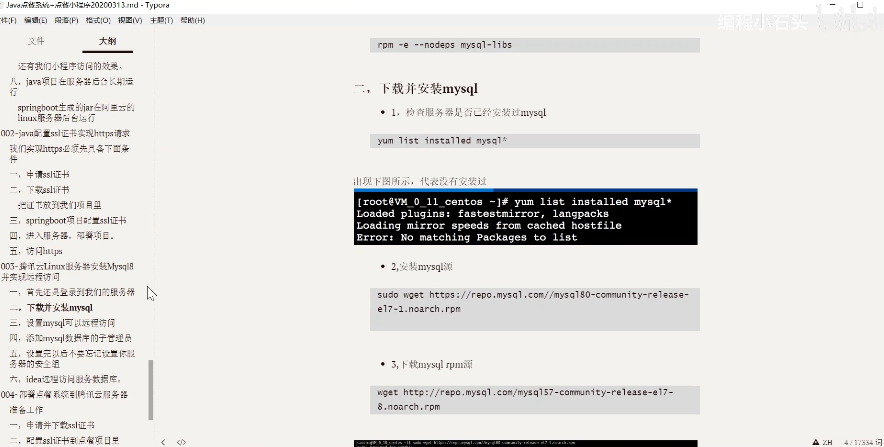The image size is (884, 447).
Task: Open the spell check warning icon
Action: click(816, 442)
